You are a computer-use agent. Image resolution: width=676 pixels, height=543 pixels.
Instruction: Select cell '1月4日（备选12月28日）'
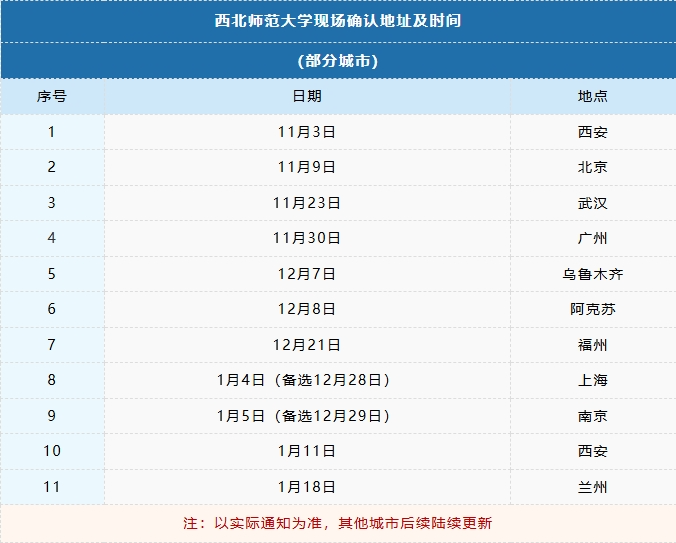tap(304, 380)
